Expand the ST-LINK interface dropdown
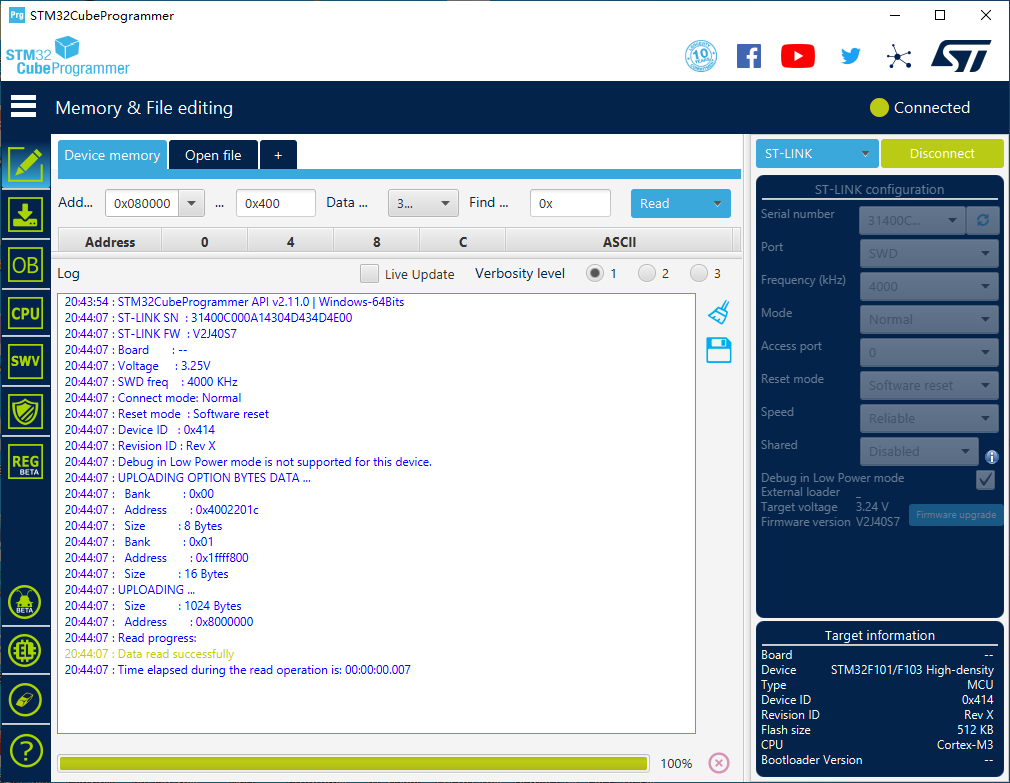The image size is (1010, 783). (816, 154)
